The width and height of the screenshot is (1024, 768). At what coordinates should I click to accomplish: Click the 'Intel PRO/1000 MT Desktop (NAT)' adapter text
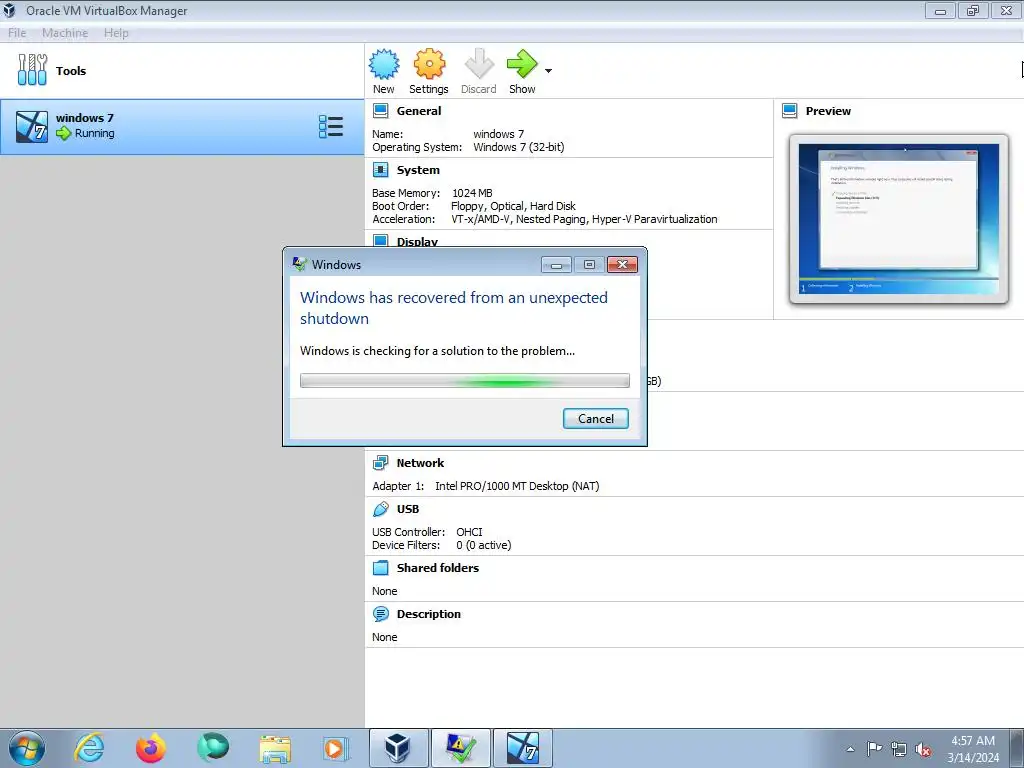coord(517,486)
